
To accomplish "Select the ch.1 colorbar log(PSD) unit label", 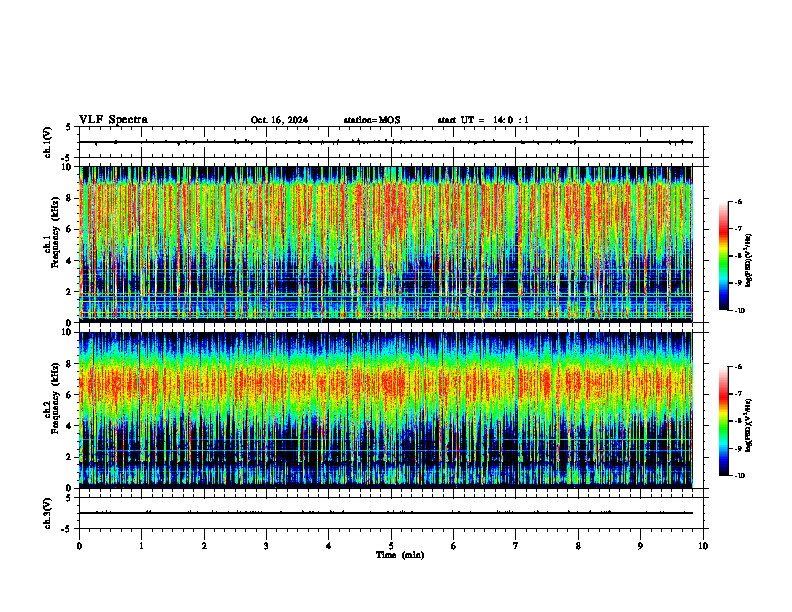I will coord(749,261).
